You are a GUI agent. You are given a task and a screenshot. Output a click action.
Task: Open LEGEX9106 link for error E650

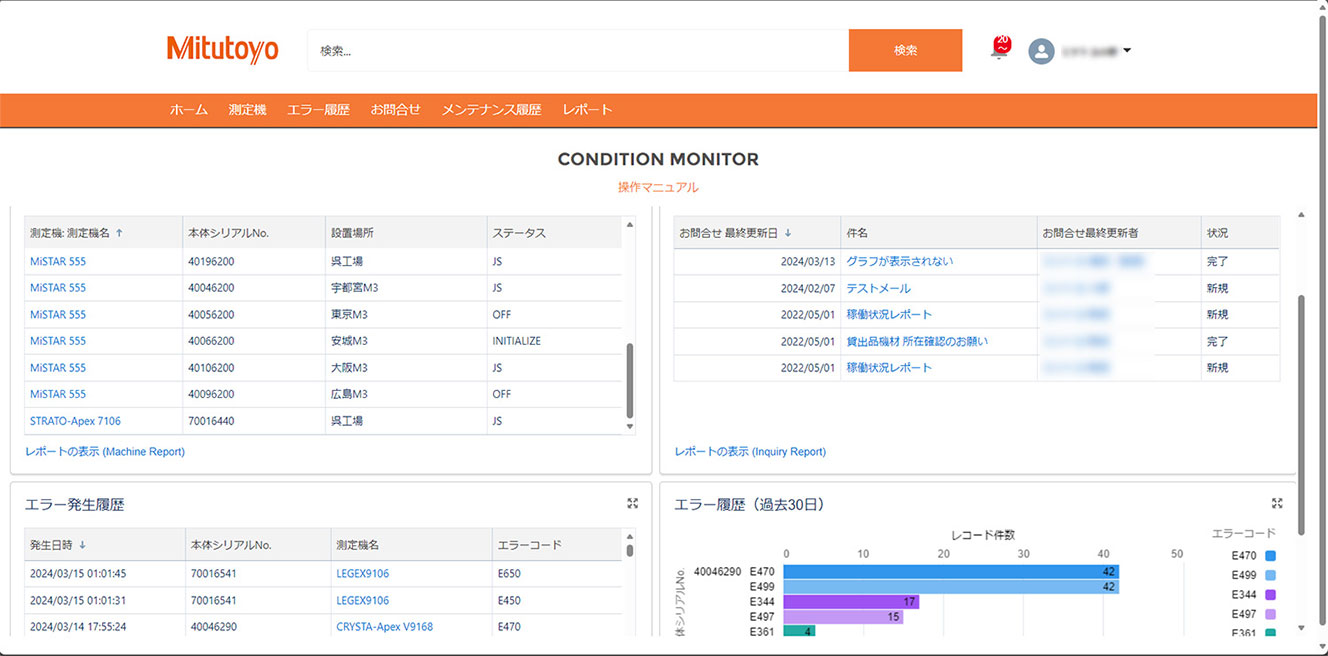click(362, 574)
